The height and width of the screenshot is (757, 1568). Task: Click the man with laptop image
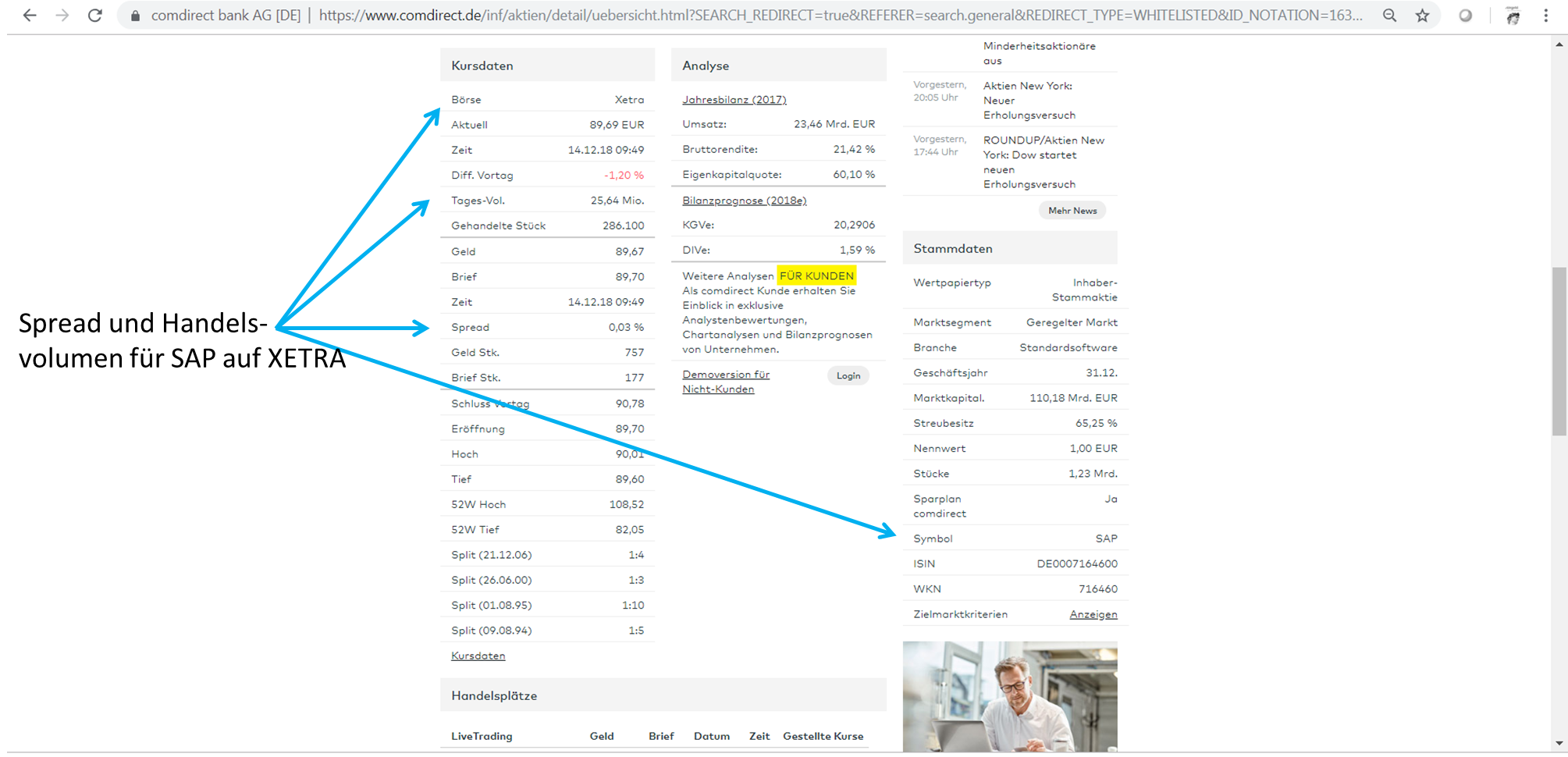tap(1009, 696)
